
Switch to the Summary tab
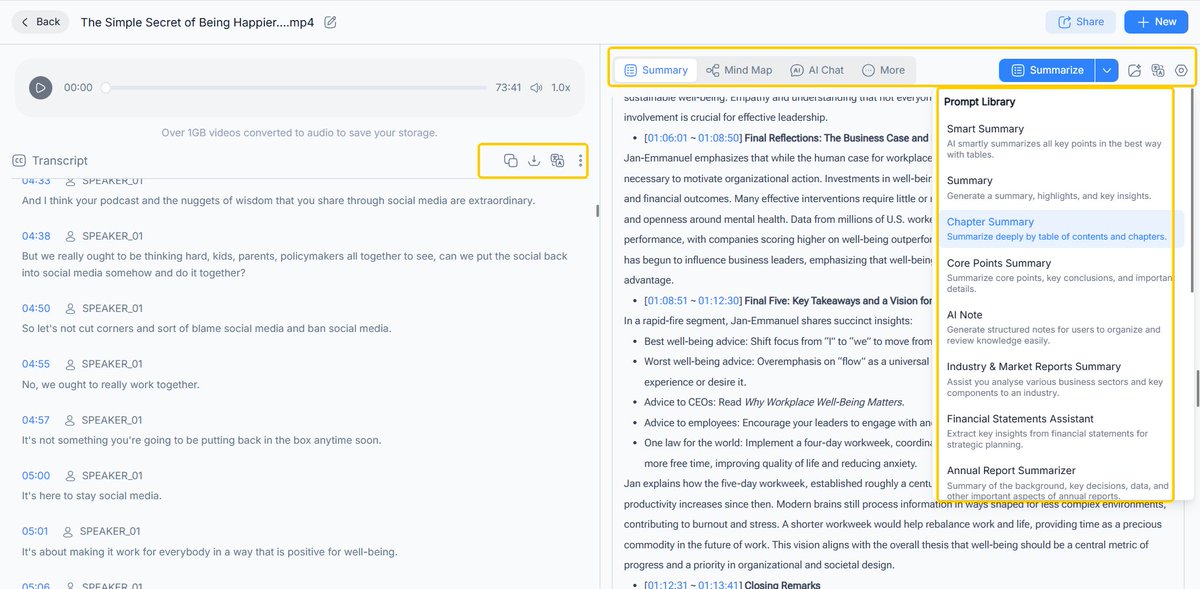pyautogui.click(x=656, y=70)
